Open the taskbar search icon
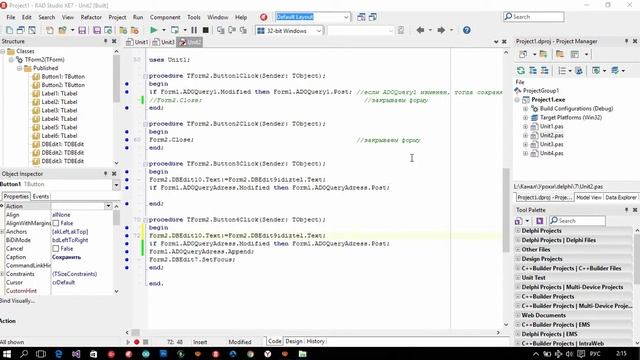Screen dimensions: 640x360 24,354
